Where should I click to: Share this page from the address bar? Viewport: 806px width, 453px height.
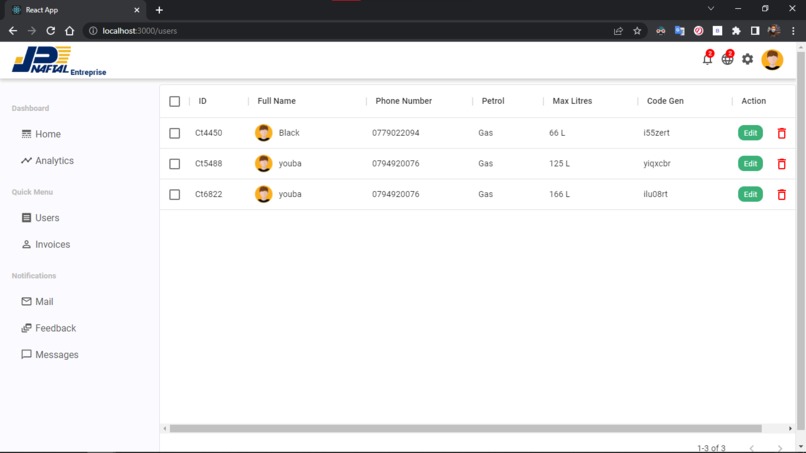618,31
